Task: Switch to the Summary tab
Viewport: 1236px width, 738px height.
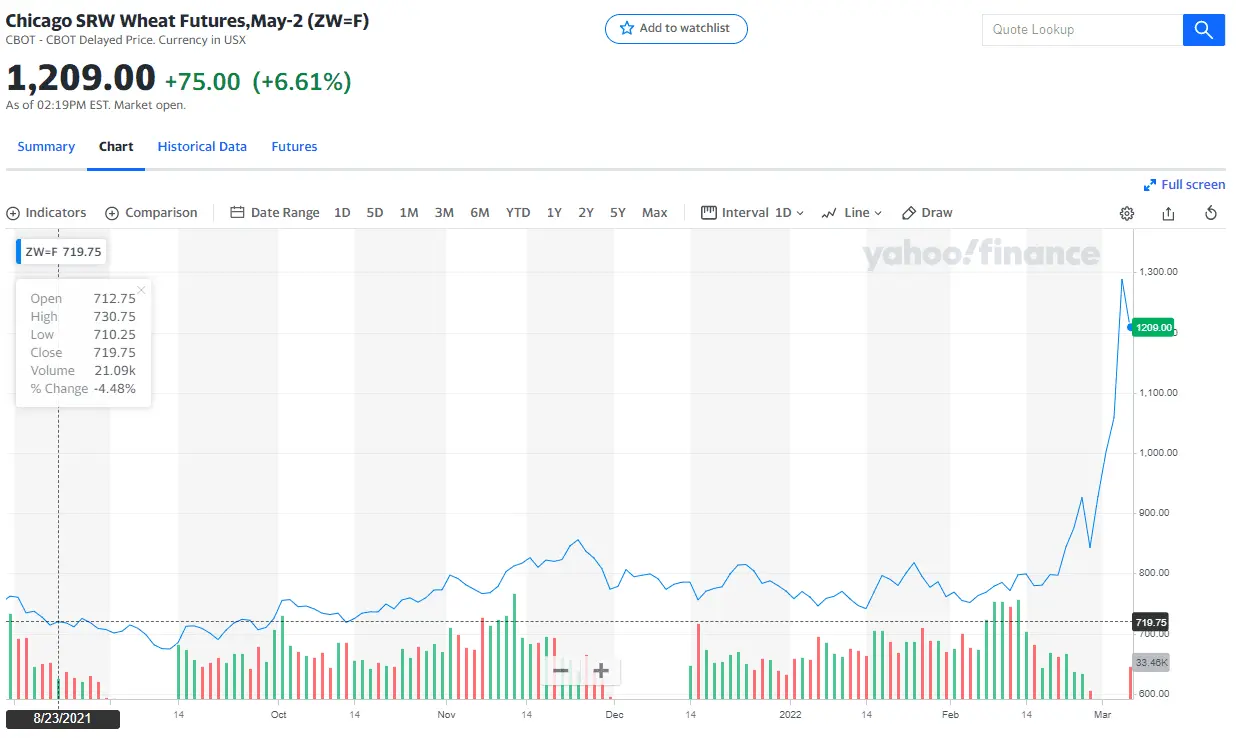Action: click(x=46, y=147)
